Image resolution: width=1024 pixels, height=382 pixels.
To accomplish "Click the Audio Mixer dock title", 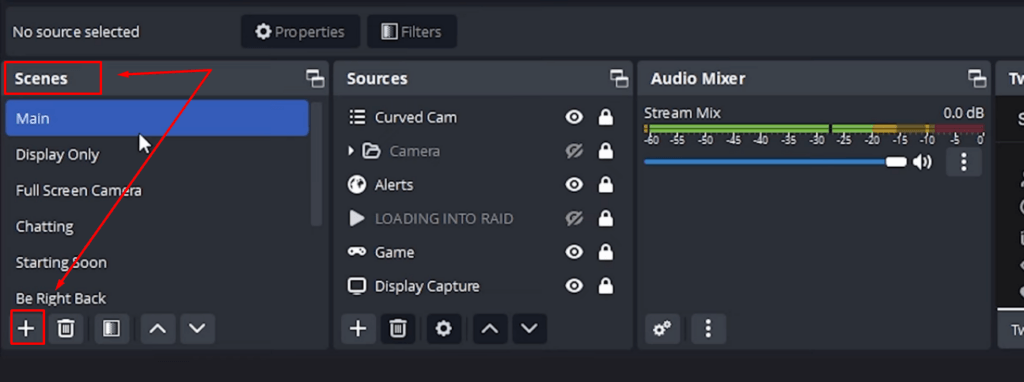I will pyautogui.click(x=698, y=78).
